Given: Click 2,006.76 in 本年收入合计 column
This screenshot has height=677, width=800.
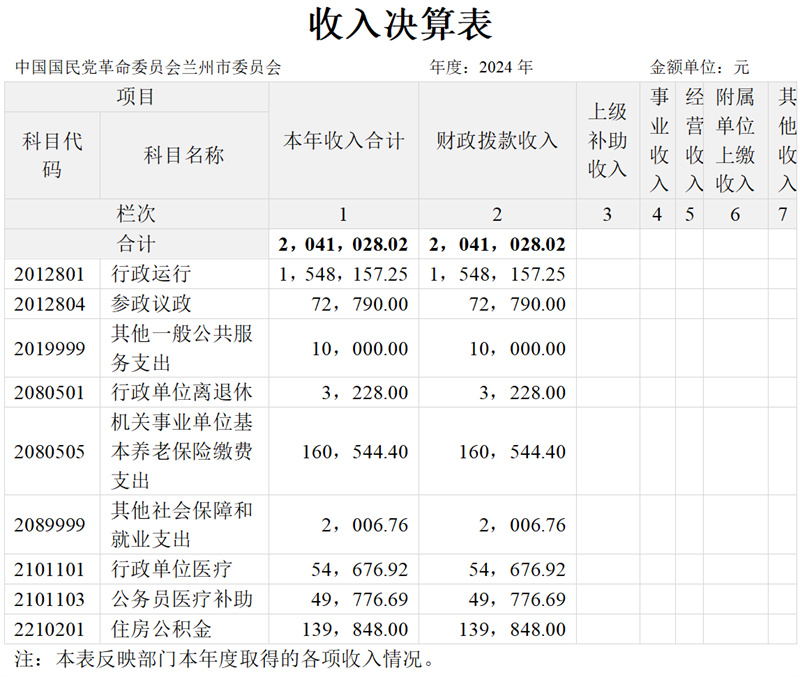Looking at the screenshot, I should click(365, 525).
